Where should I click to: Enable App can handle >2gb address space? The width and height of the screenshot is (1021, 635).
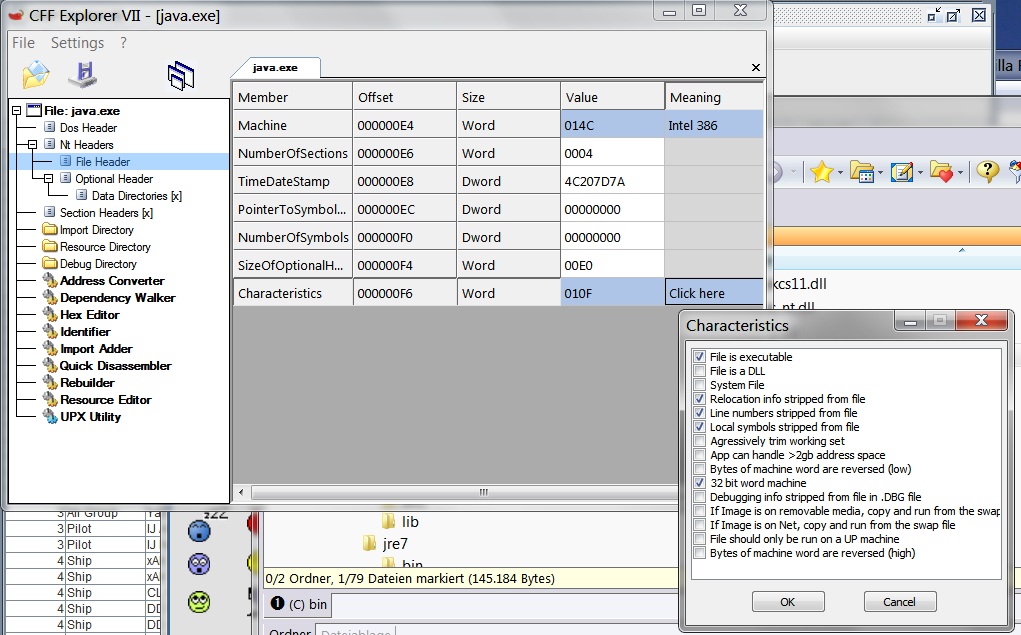tap(699, 455)
